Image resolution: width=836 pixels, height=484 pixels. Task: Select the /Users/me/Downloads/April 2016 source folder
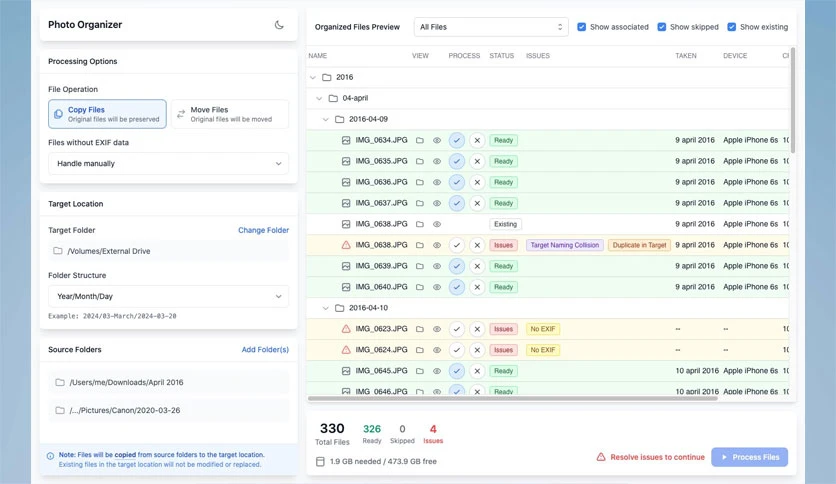pos(168,382)
